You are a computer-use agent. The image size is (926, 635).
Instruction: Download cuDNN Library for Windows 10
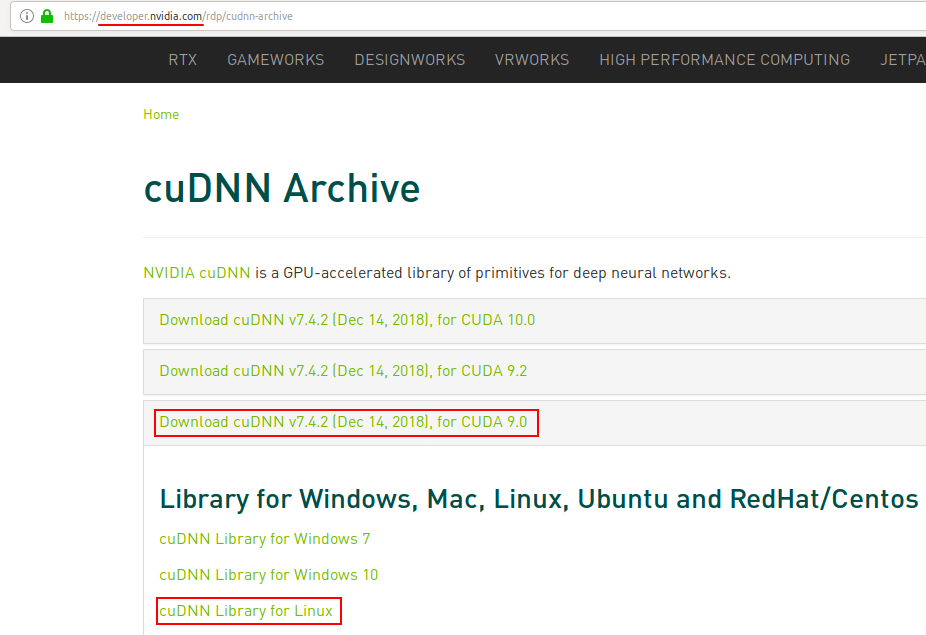[x=269, y=575]
